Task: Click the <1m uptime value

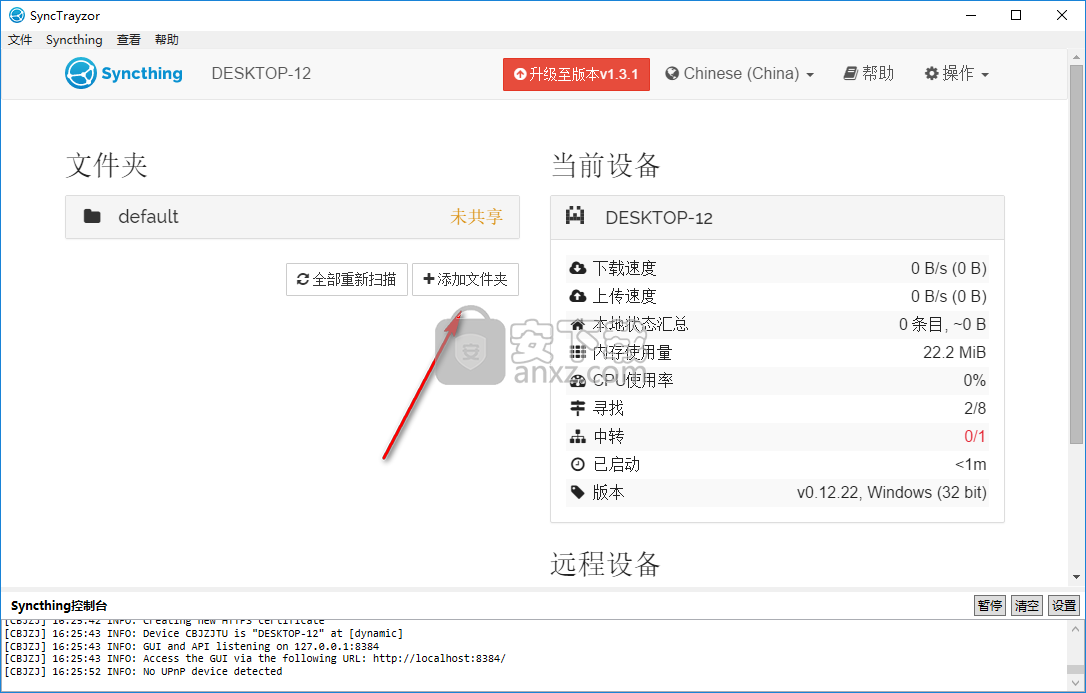Action: [970, 465]
